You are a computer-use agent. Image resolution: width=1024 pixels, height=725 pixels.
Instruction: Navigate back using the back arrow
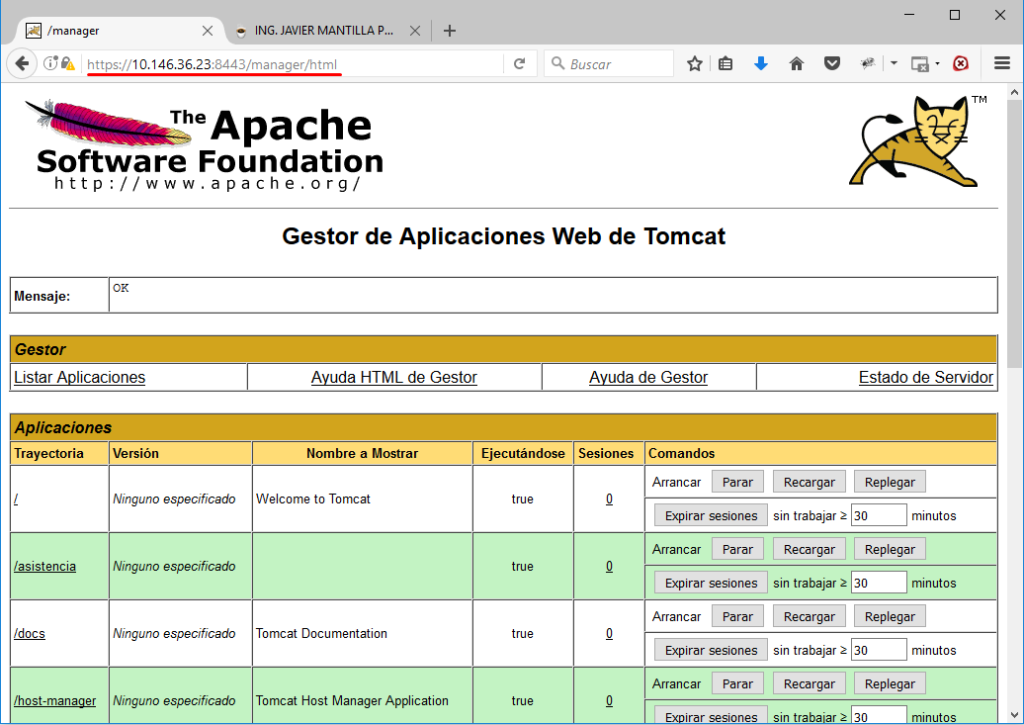click(x=21, y=63)
